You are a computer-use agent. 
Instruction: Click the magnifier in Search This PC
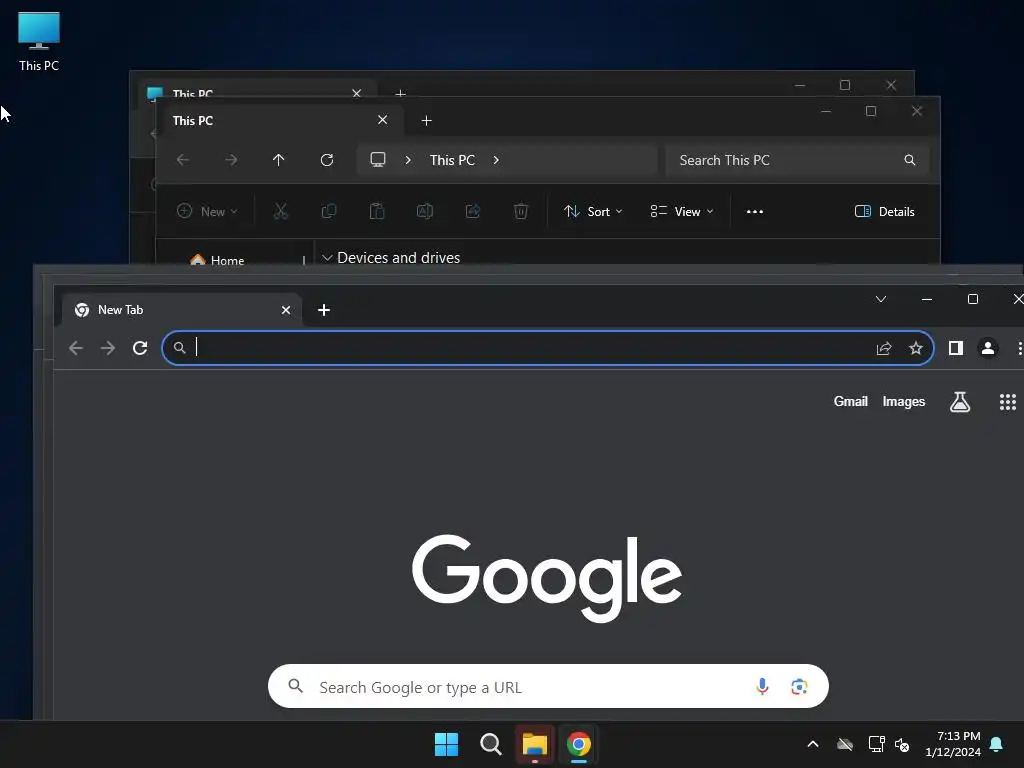point(910,160)
